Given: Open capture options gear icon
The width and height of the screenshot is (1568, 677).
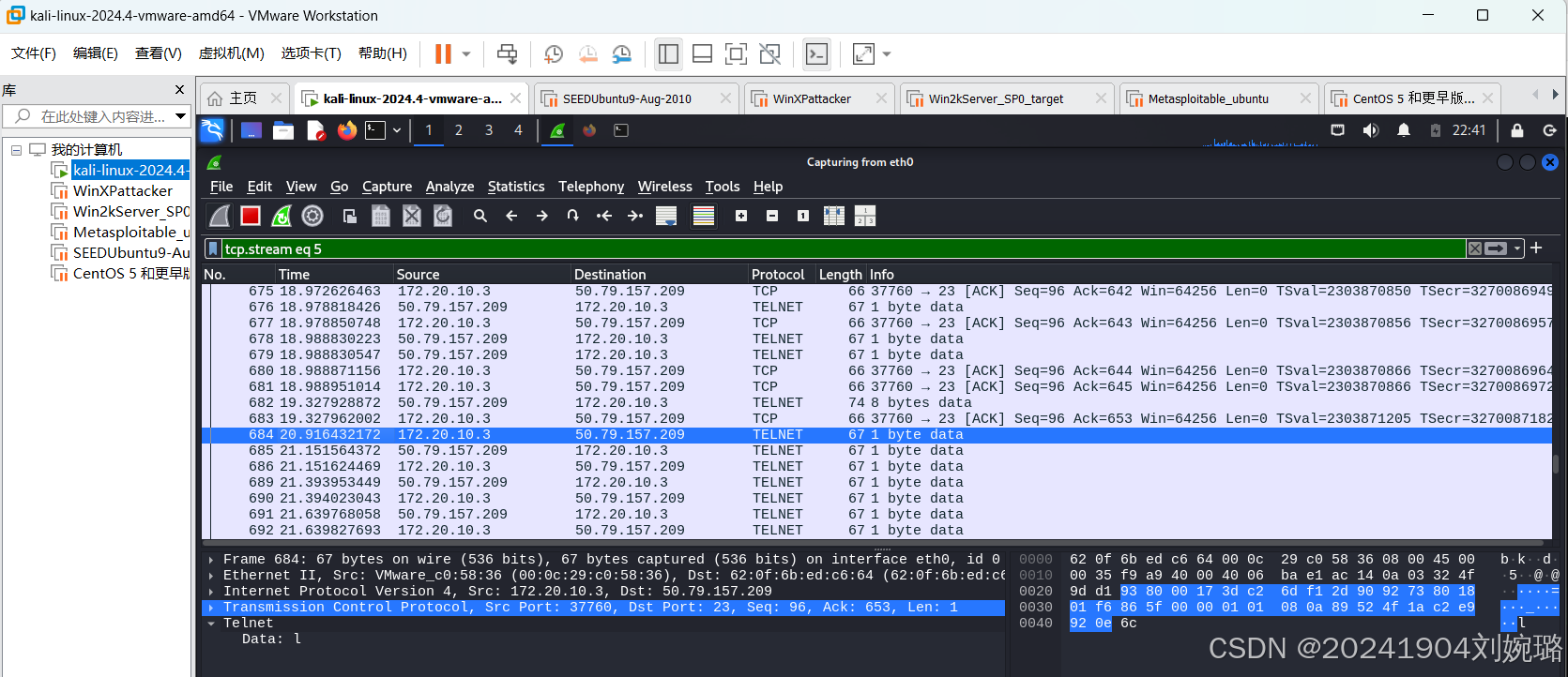Looking at the screenshot, I should click(312, 216).
